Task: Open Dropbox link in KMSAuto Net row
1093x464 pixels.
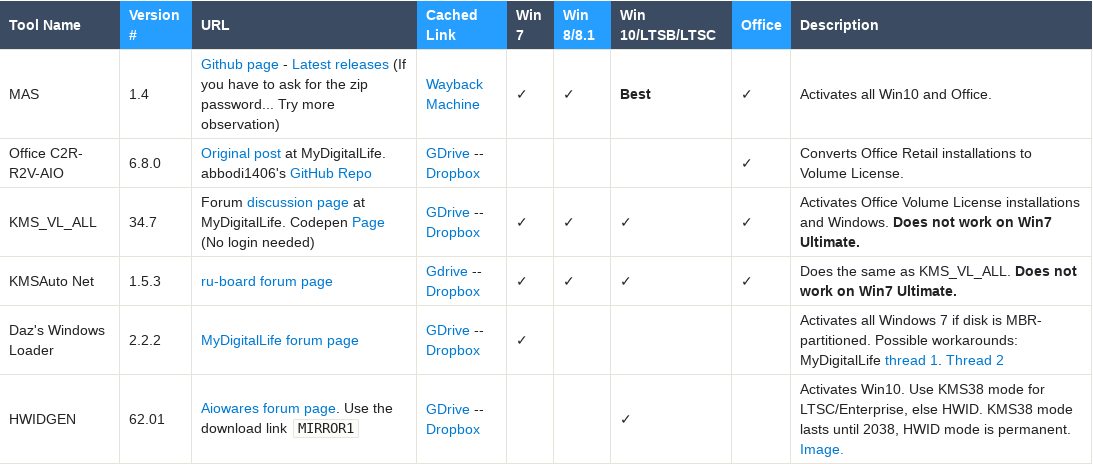Action: [x=453, y=291]
